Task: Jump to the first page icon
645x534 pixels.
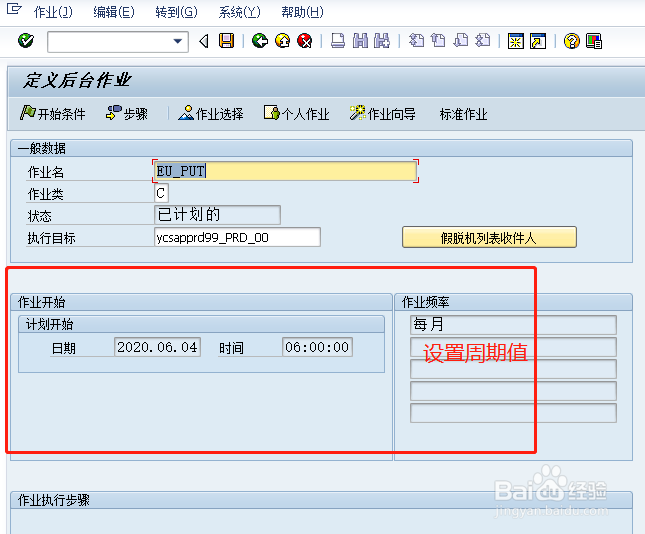Action: [416, 41]
